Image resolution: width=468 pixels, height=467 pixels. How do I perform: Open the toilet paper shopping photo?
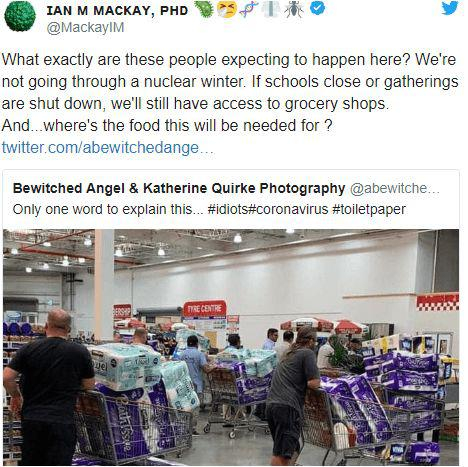231,347
